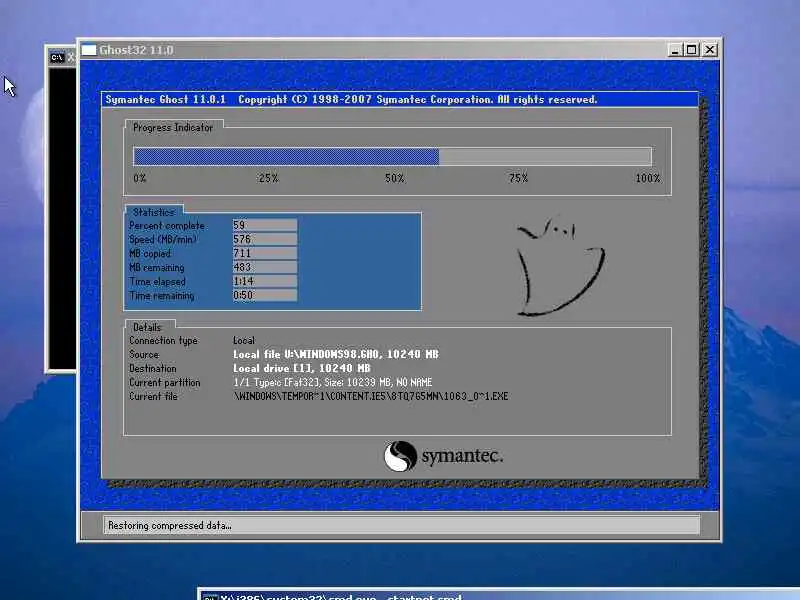The image size is (800, 600).
Task: Click the Speed (MB/min) label
Action: [x=162, y=239]
